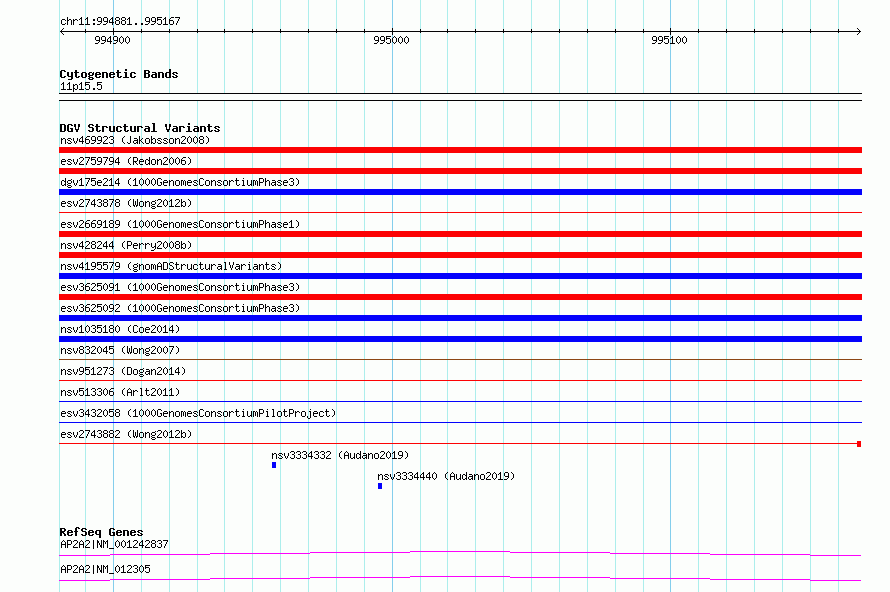
Task: Open esv3432058 (1000GenomesConsortiumPilotProject) label
Action: (x=198, y=413)
